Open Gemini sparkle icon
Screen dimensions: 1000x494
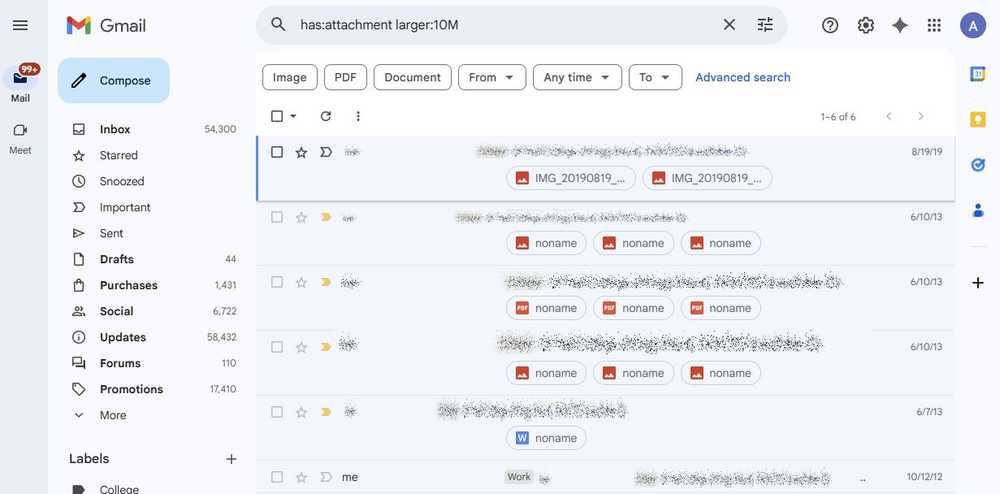point(900,25)
